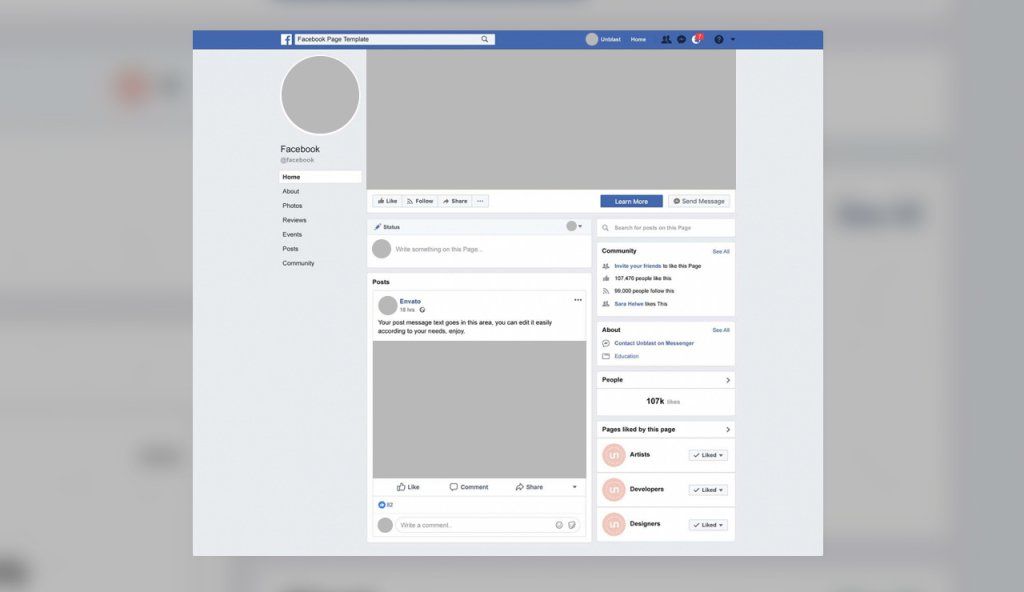Click the Learn More button
This screenshot has width=1024, height=592.
pos(632,201)
